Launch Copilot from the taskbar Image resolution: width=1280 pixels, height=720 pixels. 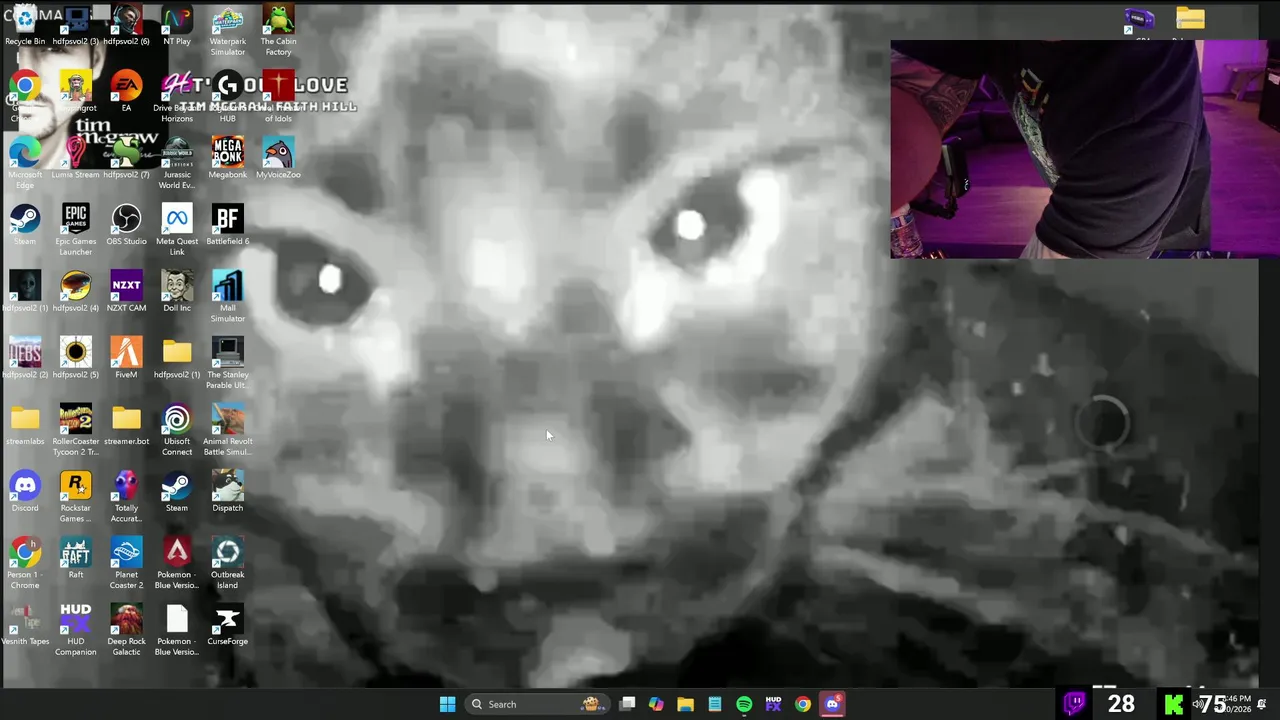point(656,704)
